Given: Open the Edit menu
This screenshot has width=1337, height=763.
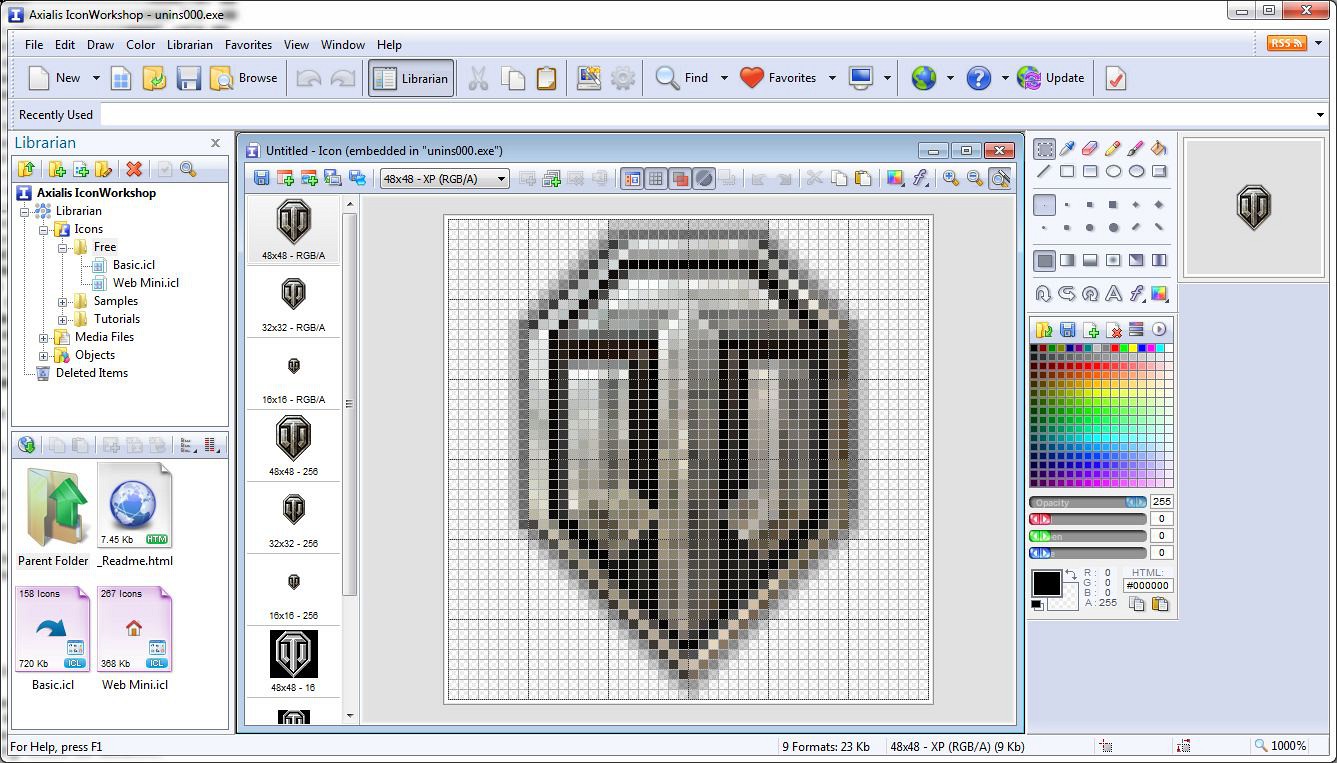Looking at the screenshot, I should [65, 44].
